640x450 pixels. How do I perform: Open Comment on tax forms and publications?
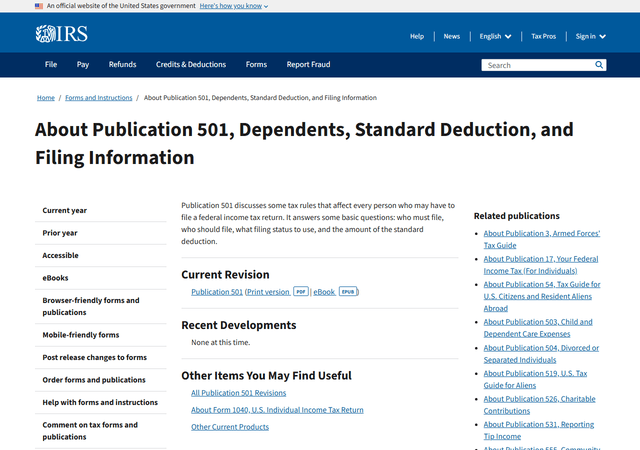101,431
